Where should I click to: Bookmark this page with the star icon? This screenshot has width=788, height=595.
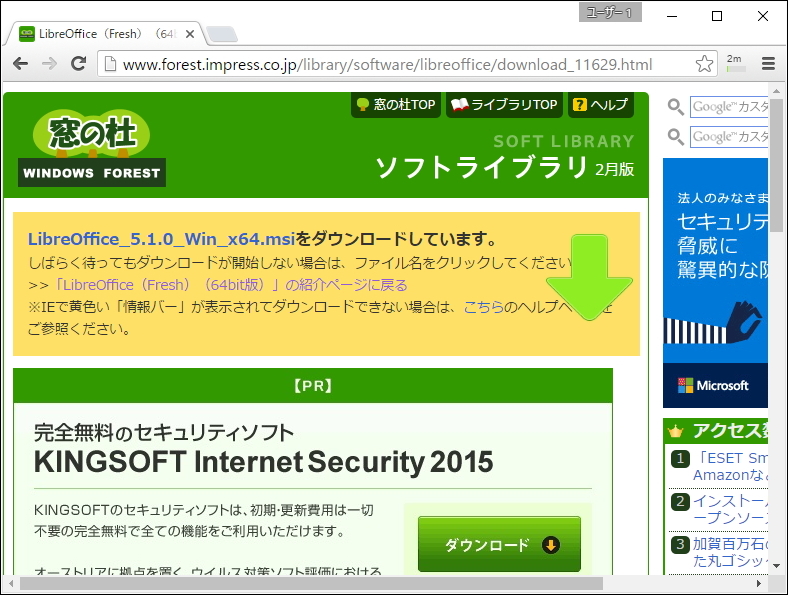click(704, 64)
